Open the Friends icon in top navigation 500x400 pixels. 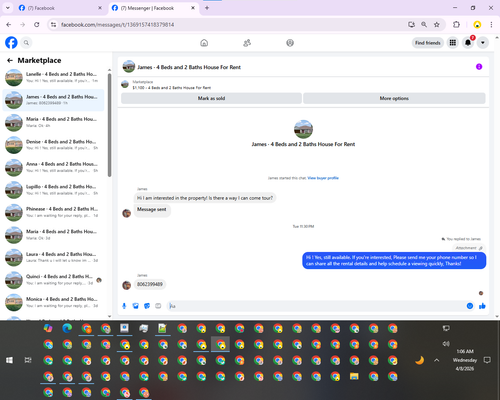point(247,43)
